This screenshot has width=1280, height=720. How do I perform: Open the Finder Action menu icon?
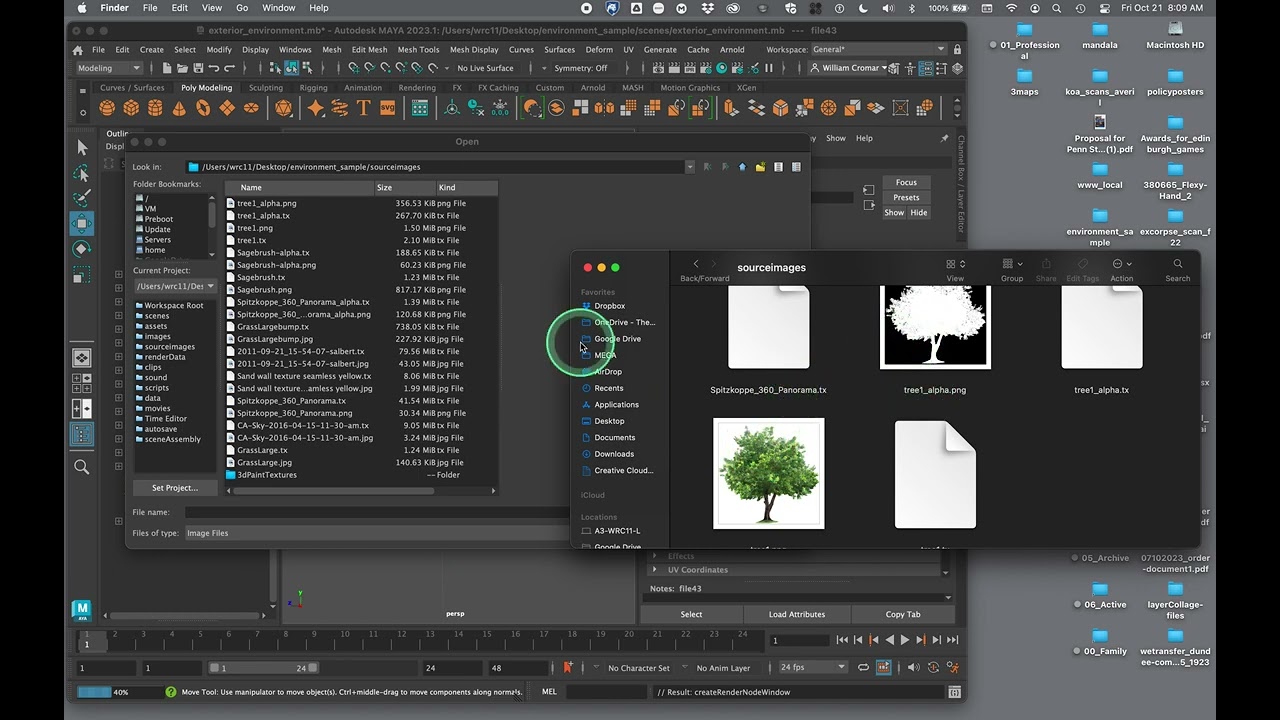(1121, 264)
